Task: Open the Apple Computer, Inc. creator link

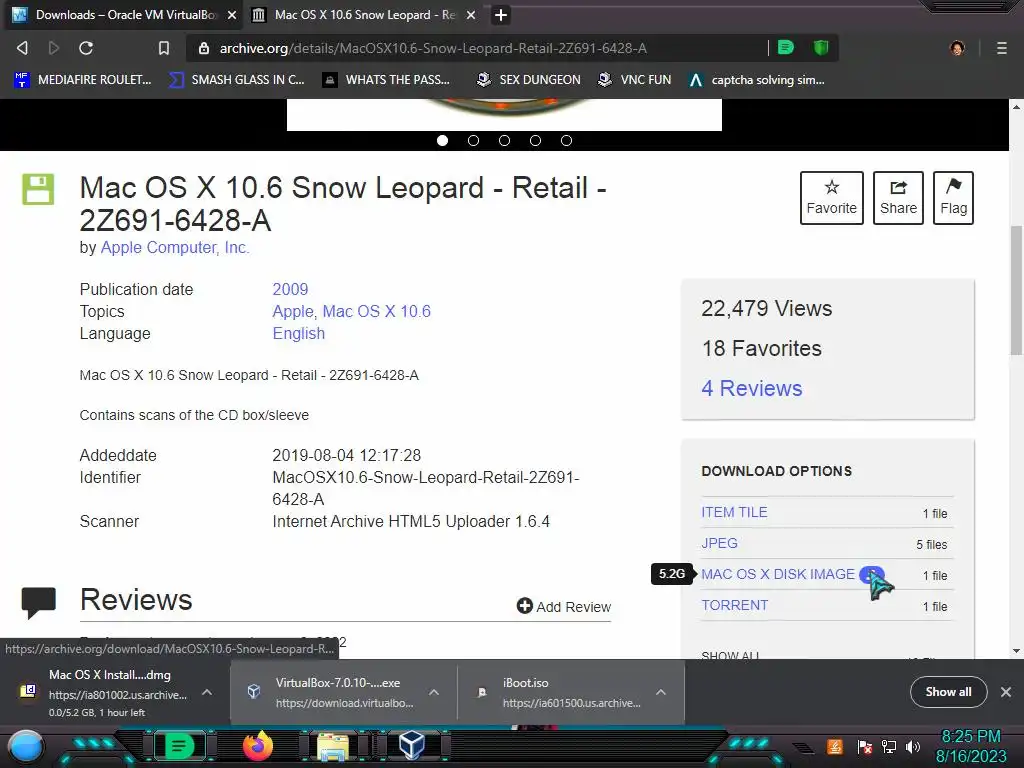Action: (x=174, y=248)
